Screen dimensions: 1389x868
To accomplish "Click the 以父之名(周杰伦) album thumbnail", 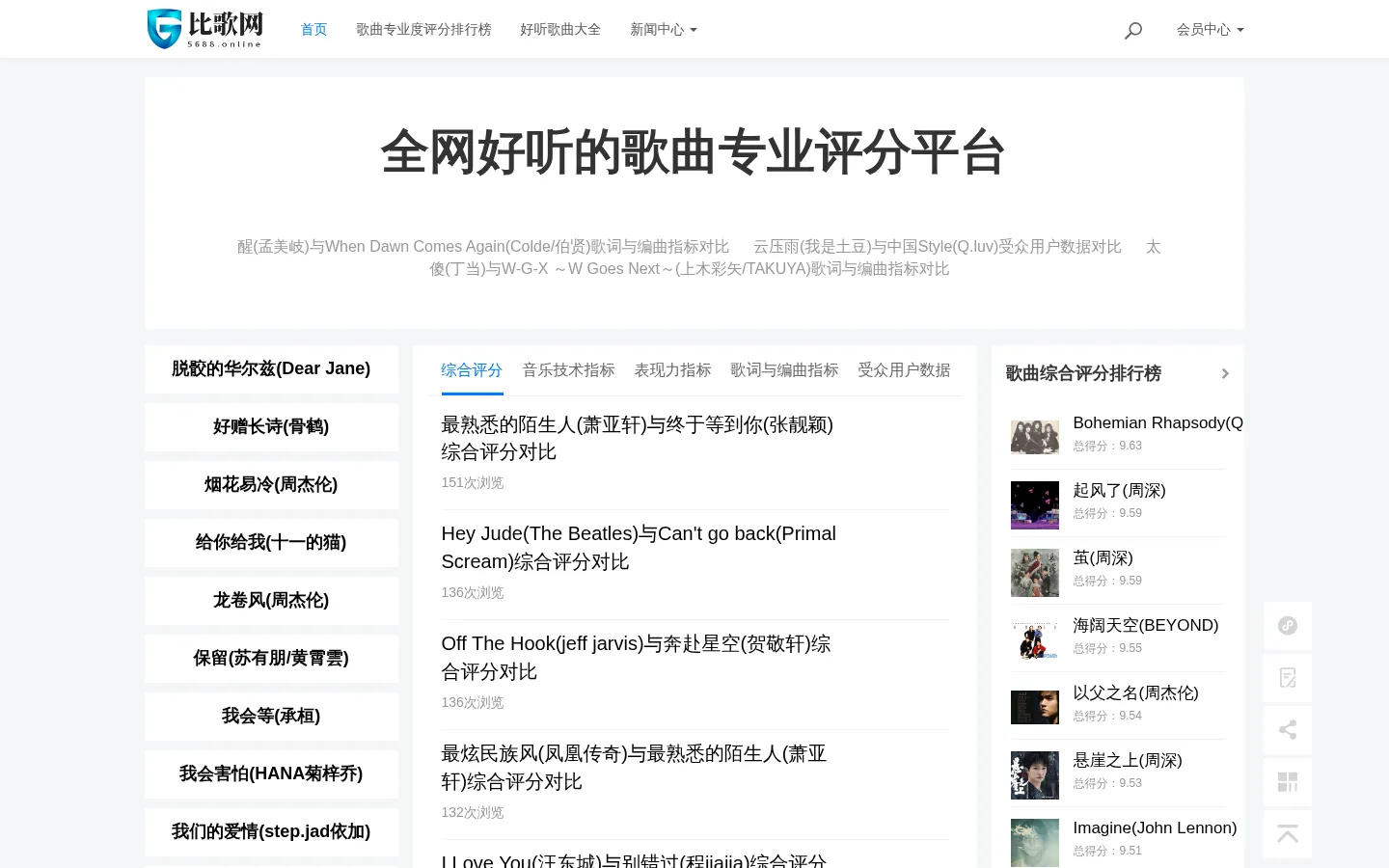I will point(1035,707).
